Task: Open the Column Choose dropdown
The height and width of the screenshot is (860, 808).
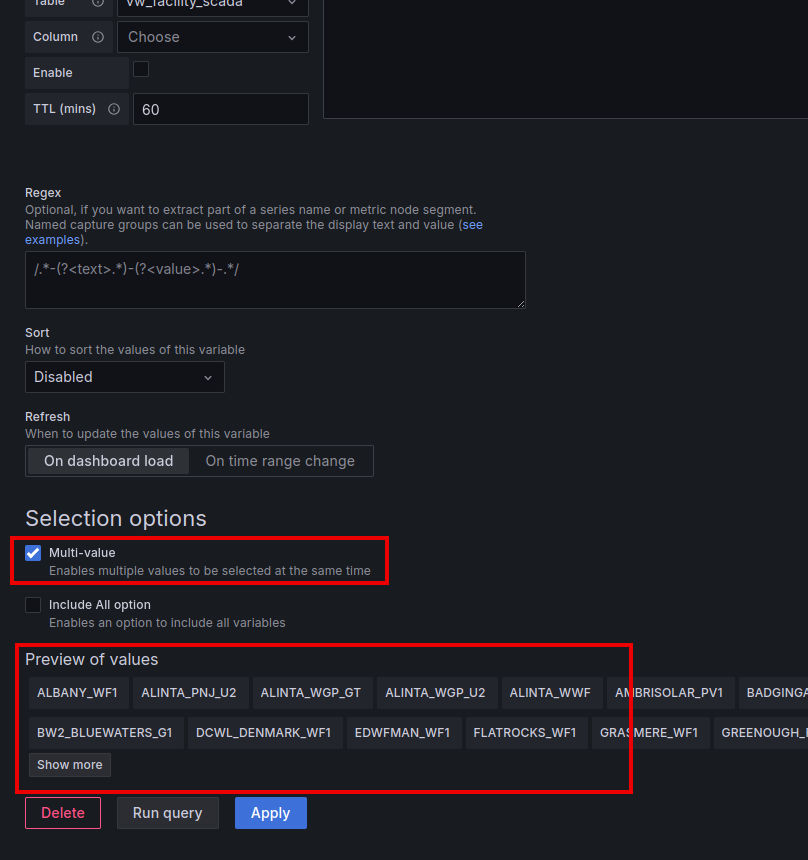Action: tap(213, 37)
